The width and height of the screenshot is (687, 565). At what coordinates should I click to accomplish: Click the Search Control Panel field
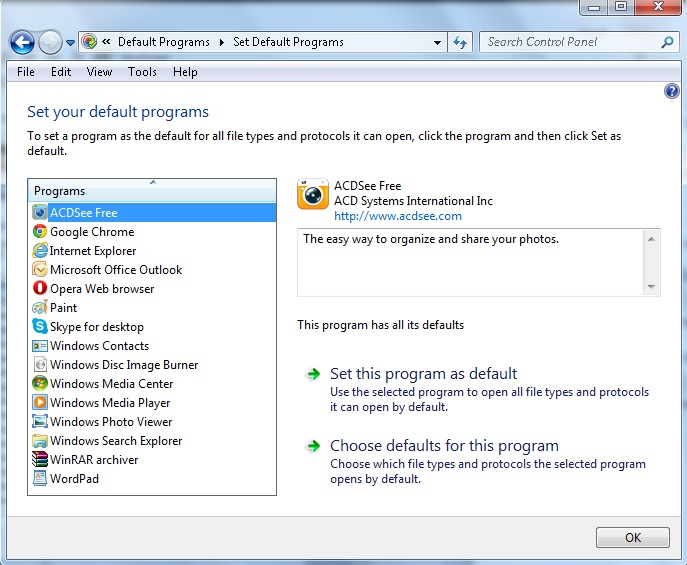570,42
